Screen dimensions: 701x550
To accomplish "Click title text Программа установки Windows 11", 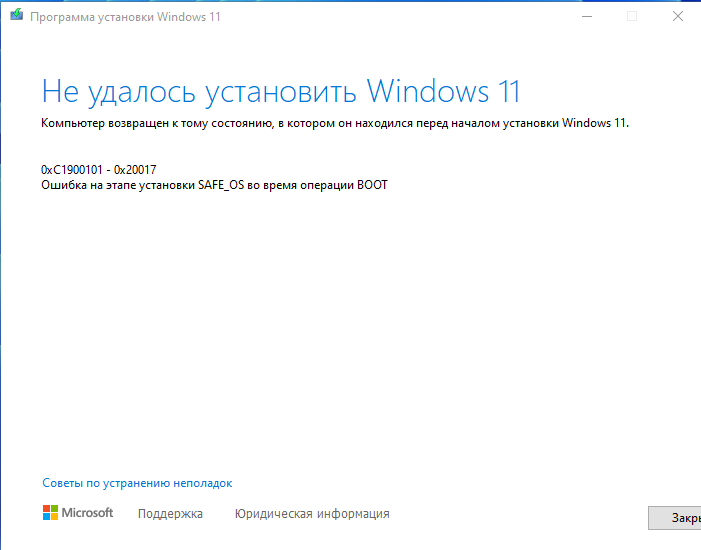I will pyautogui.click(x=125, y=17).
